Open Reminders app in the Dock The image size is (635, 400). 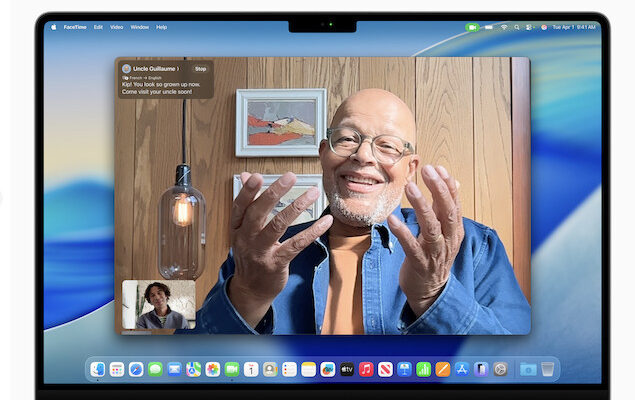pyautogui.click(x=289, y=369)
